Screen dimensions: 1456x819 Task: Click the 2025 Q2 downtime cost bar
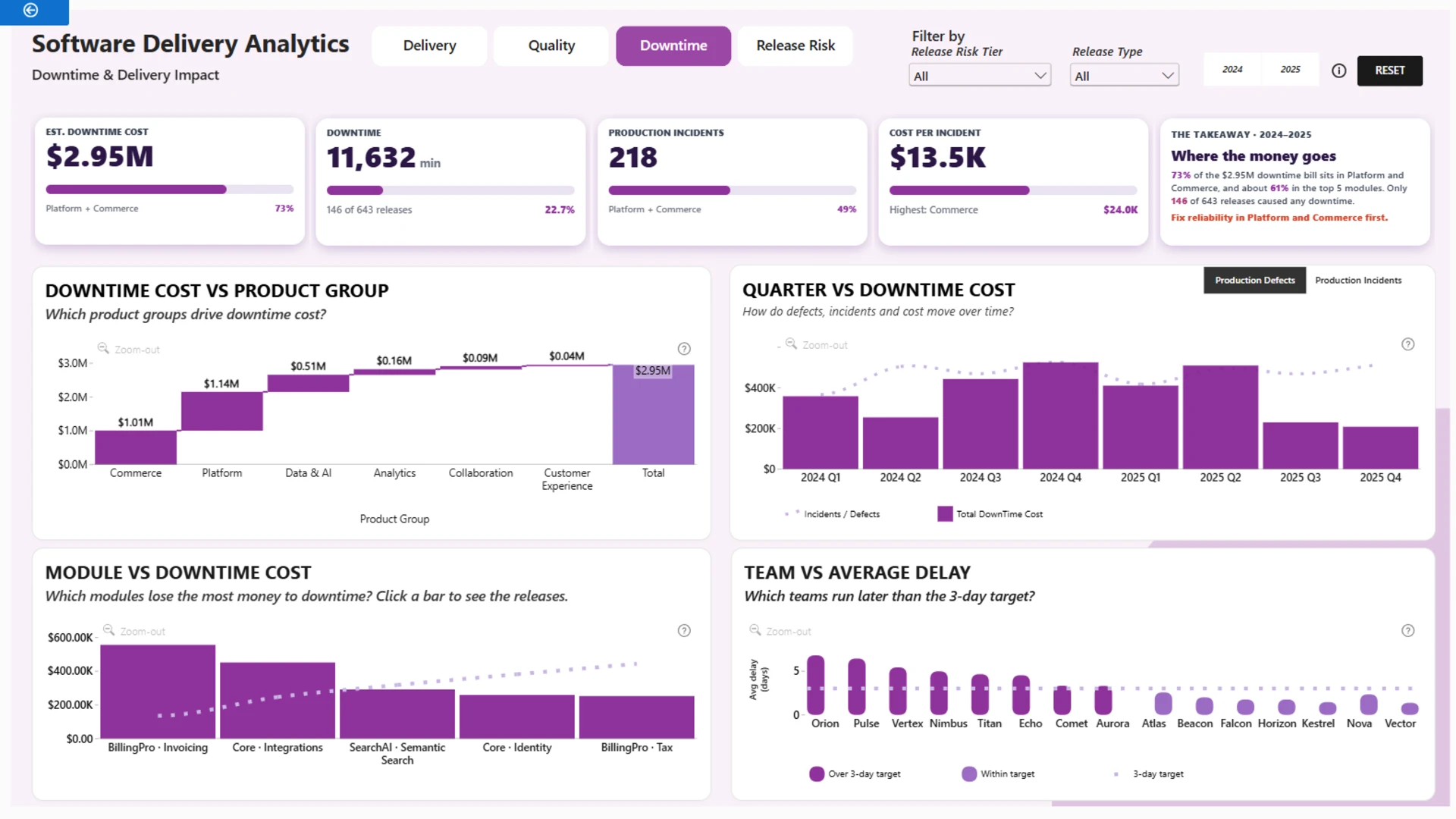(1220, 417)
